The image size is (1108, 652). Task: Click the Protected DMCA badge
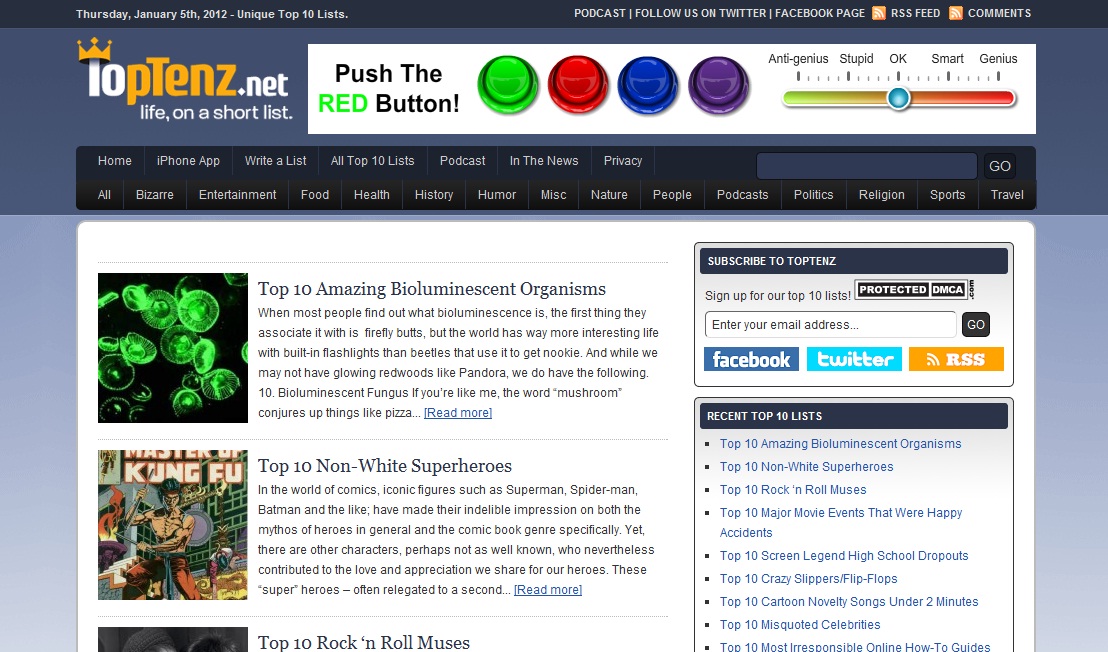pyautogui.click(x=913, y=290)
